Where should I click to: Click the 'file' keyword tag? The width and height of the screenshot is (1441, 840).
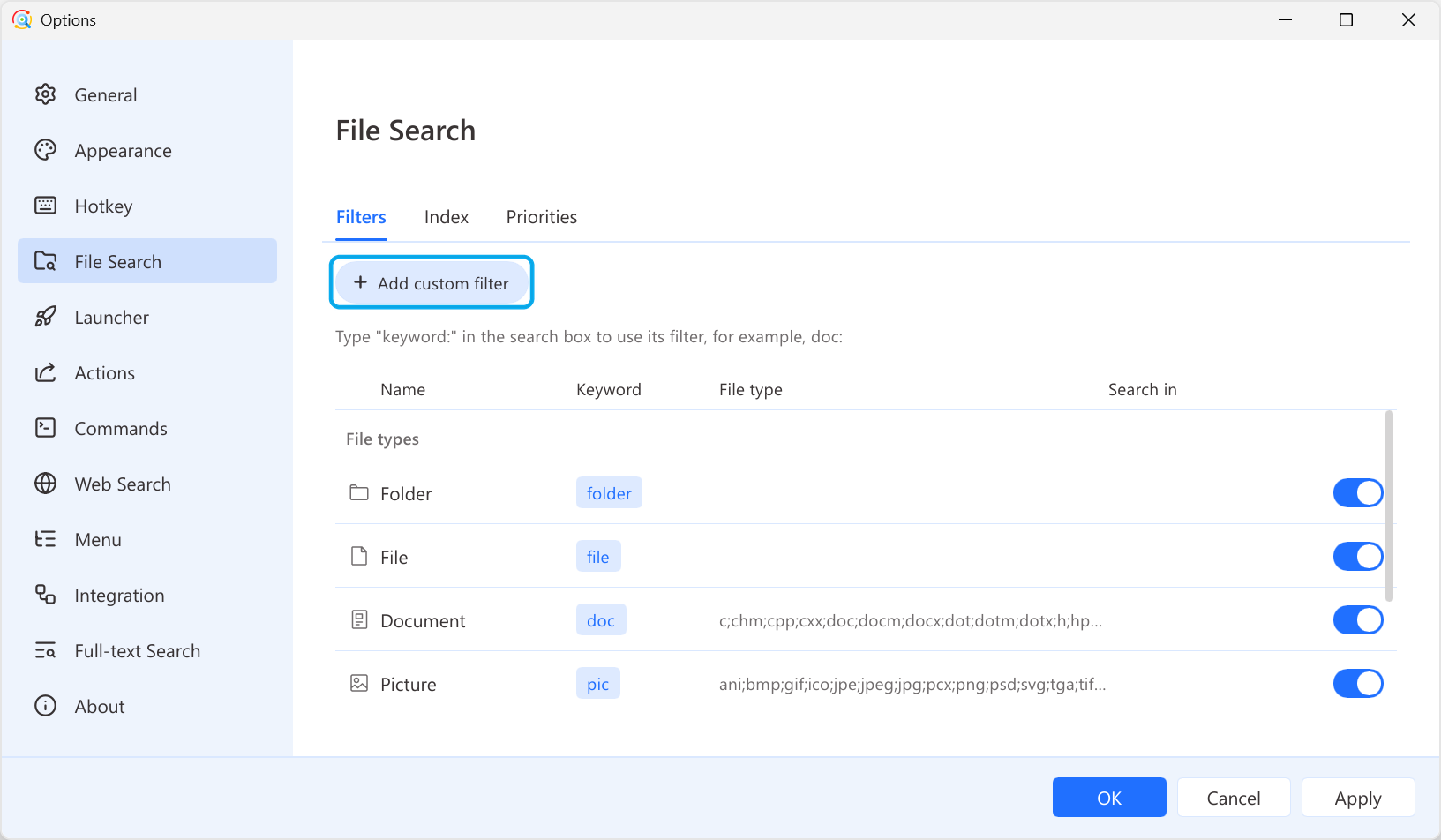(598, 557)
